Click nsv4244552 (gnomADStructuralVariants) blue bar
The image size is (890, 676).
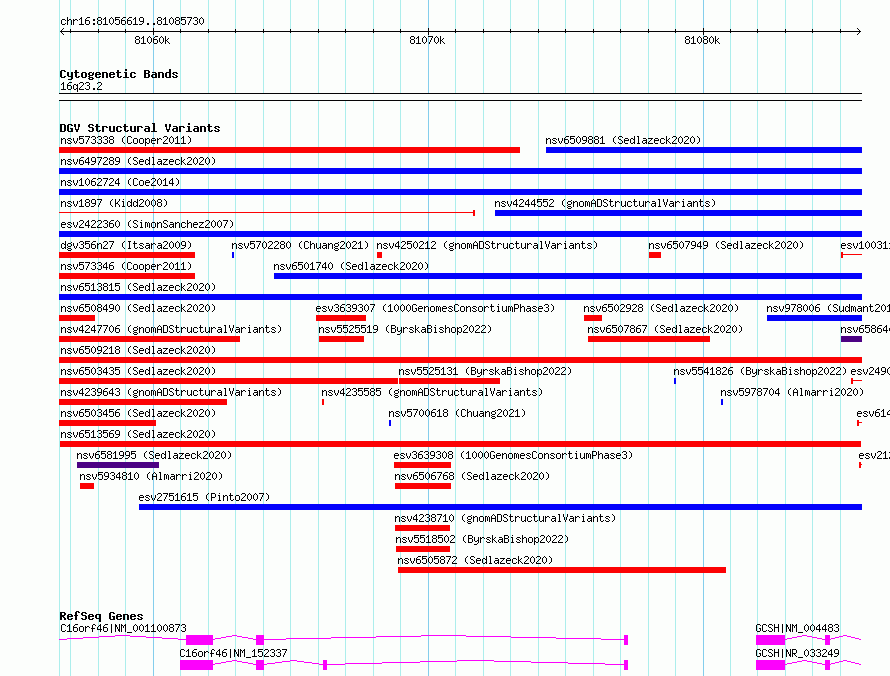678,213
